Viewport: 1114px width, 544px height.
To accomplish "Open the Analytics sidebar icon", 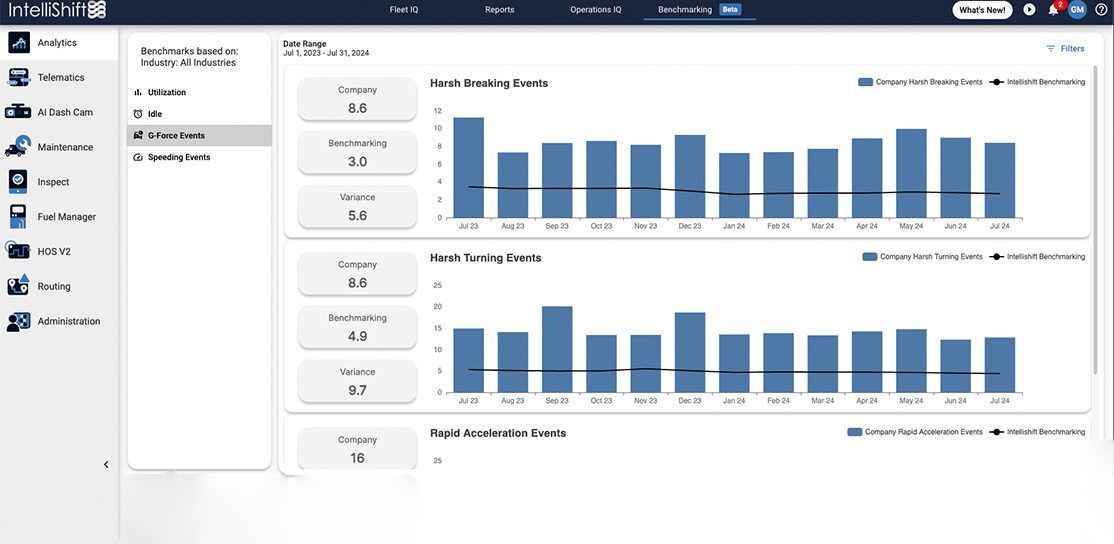I will point(19,43).
